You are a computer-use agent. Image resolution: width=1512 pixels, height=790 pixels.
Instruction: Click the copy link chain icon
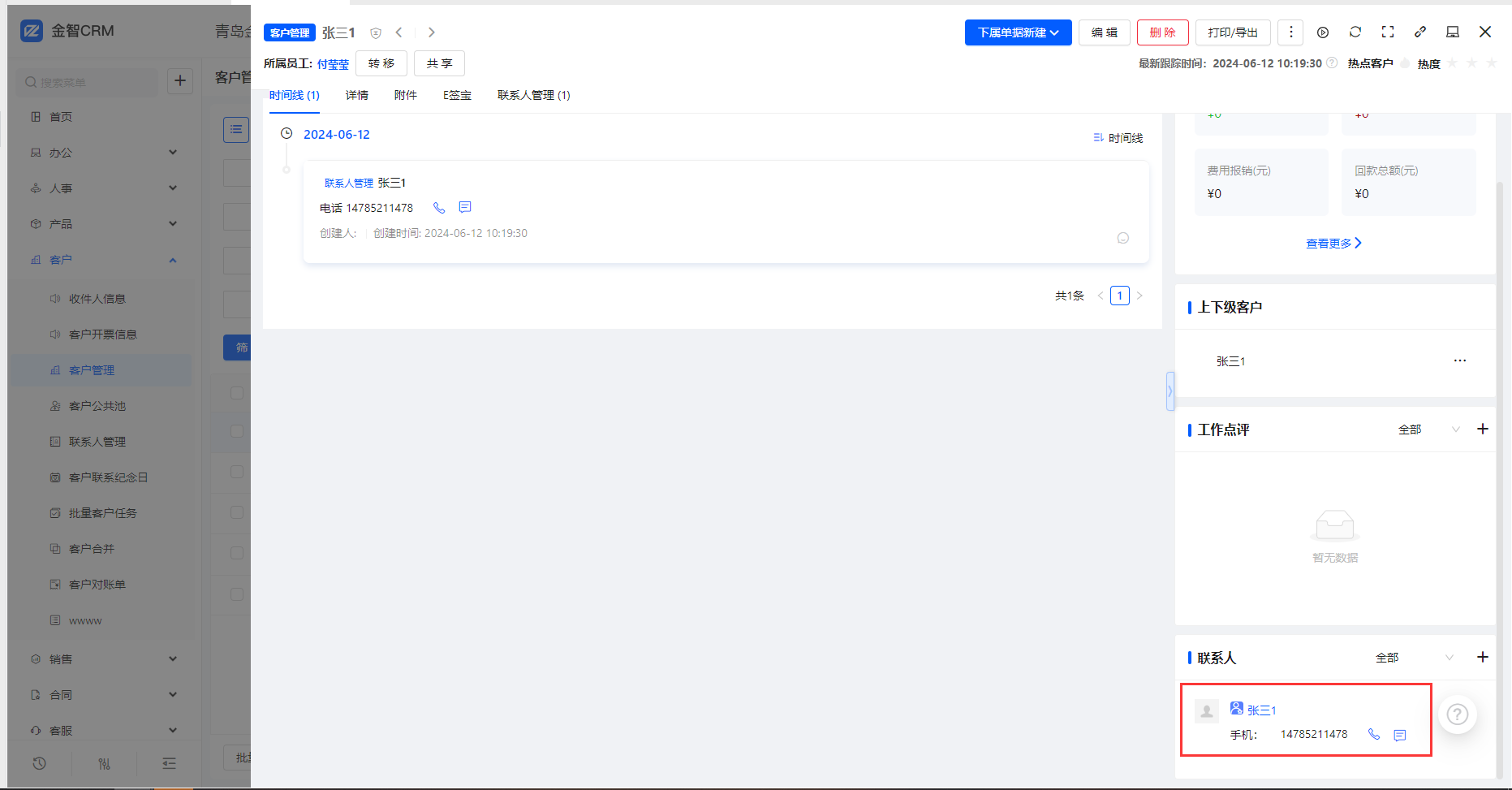coord(1420,32)
